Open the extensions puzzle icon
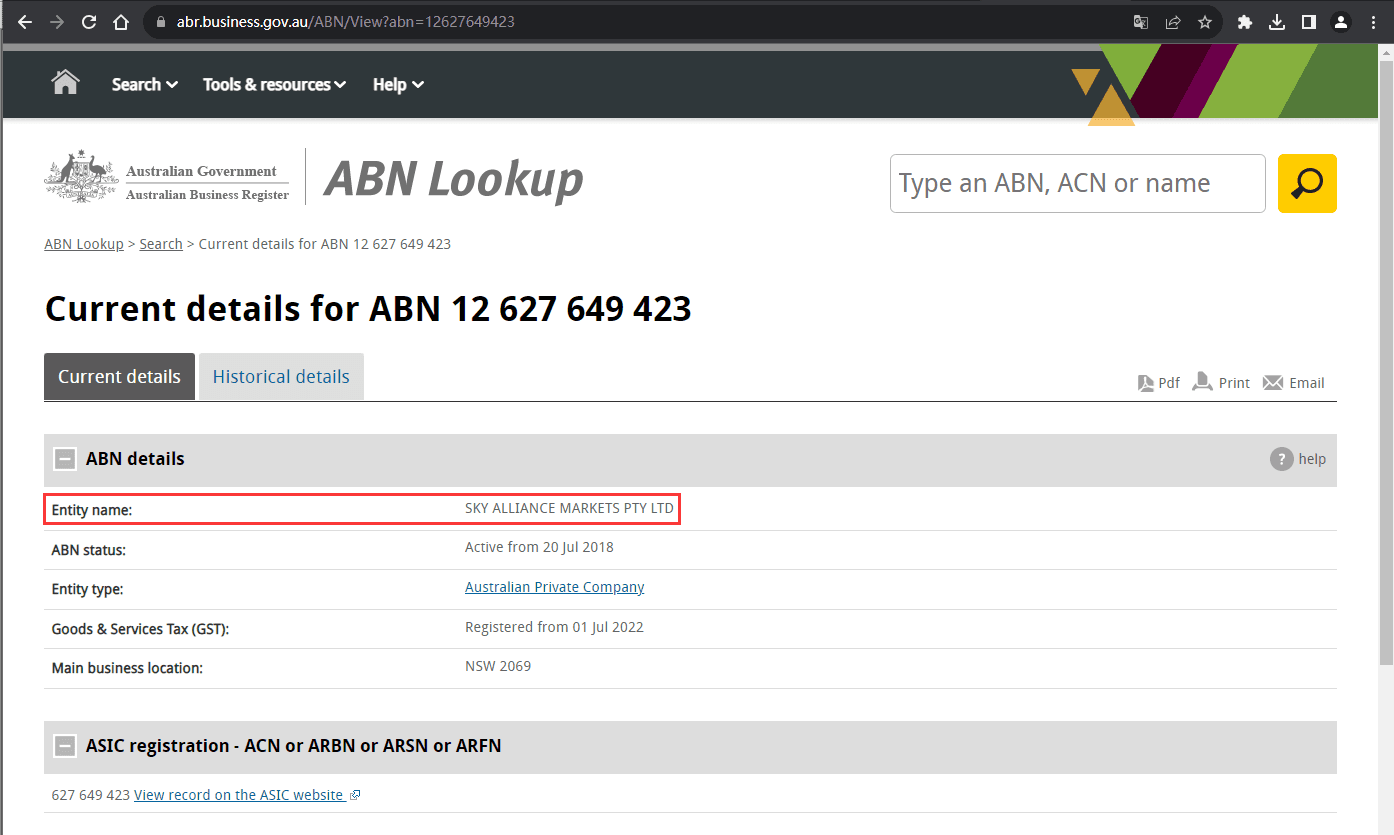The width and height of the screenshot is (1394, 835). coord(1245,21)
